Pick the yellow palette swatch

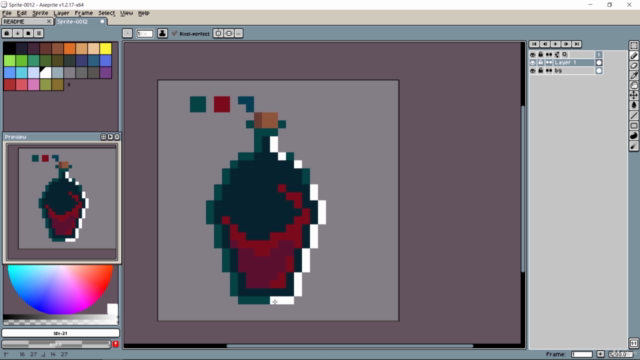coord(106,49)
